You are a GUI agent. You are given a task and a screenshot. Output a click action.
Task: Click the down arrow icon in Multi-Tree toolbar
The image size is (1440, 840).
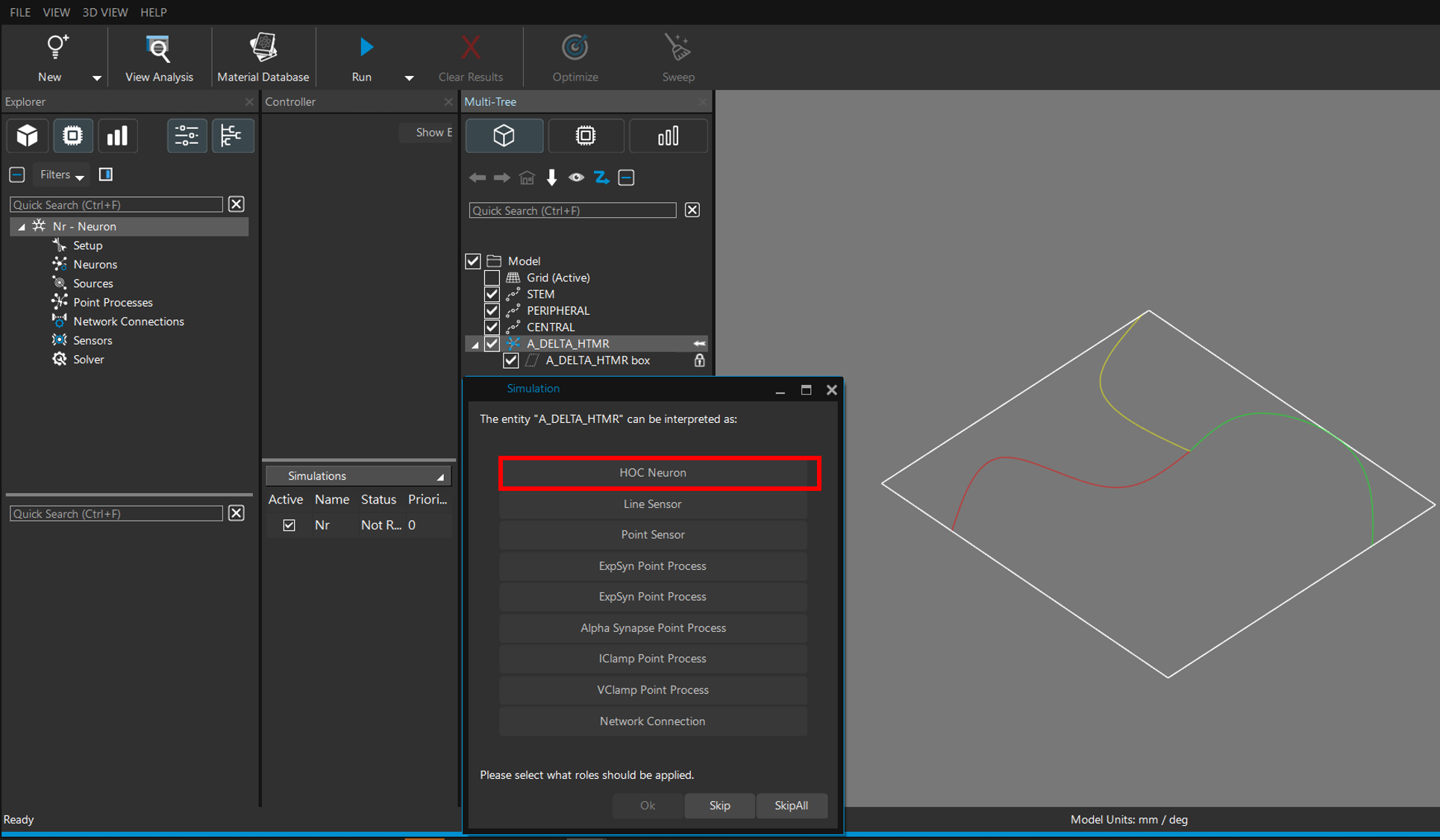pos(551,178)
